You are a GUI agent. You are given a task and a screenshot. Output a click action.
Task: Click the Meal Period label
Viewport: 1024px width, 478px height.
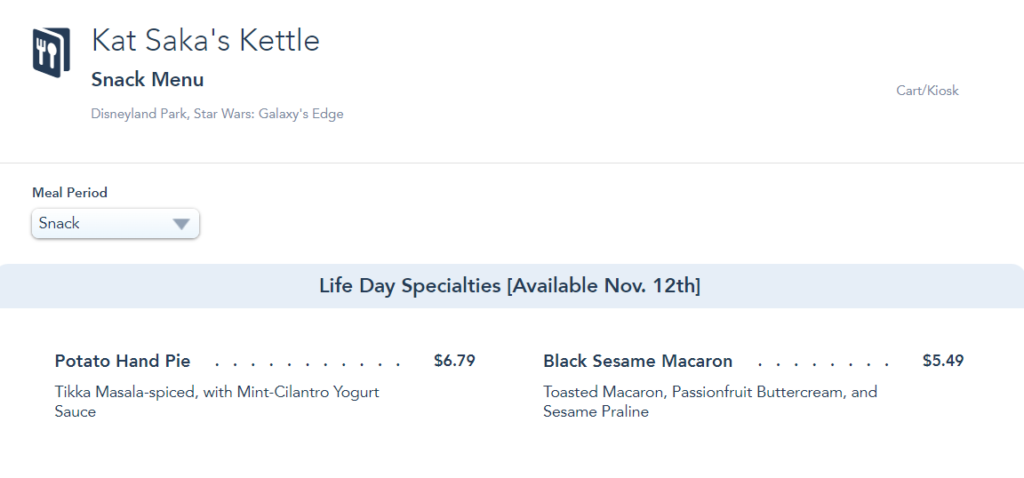(69, 192)
